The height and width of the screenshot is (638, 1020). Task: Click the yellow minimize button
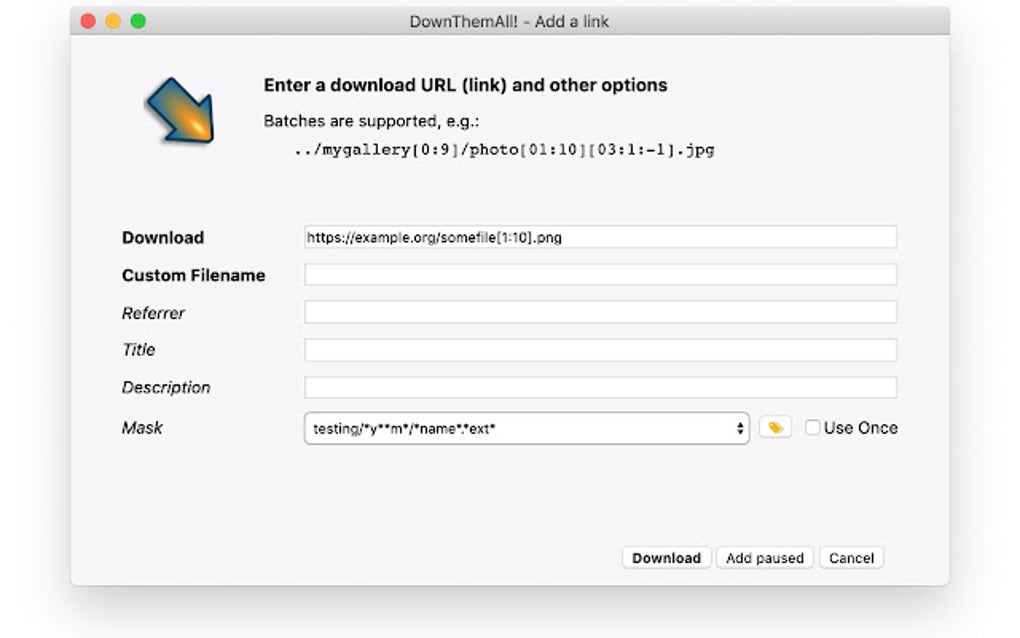[x=113, y=19]
